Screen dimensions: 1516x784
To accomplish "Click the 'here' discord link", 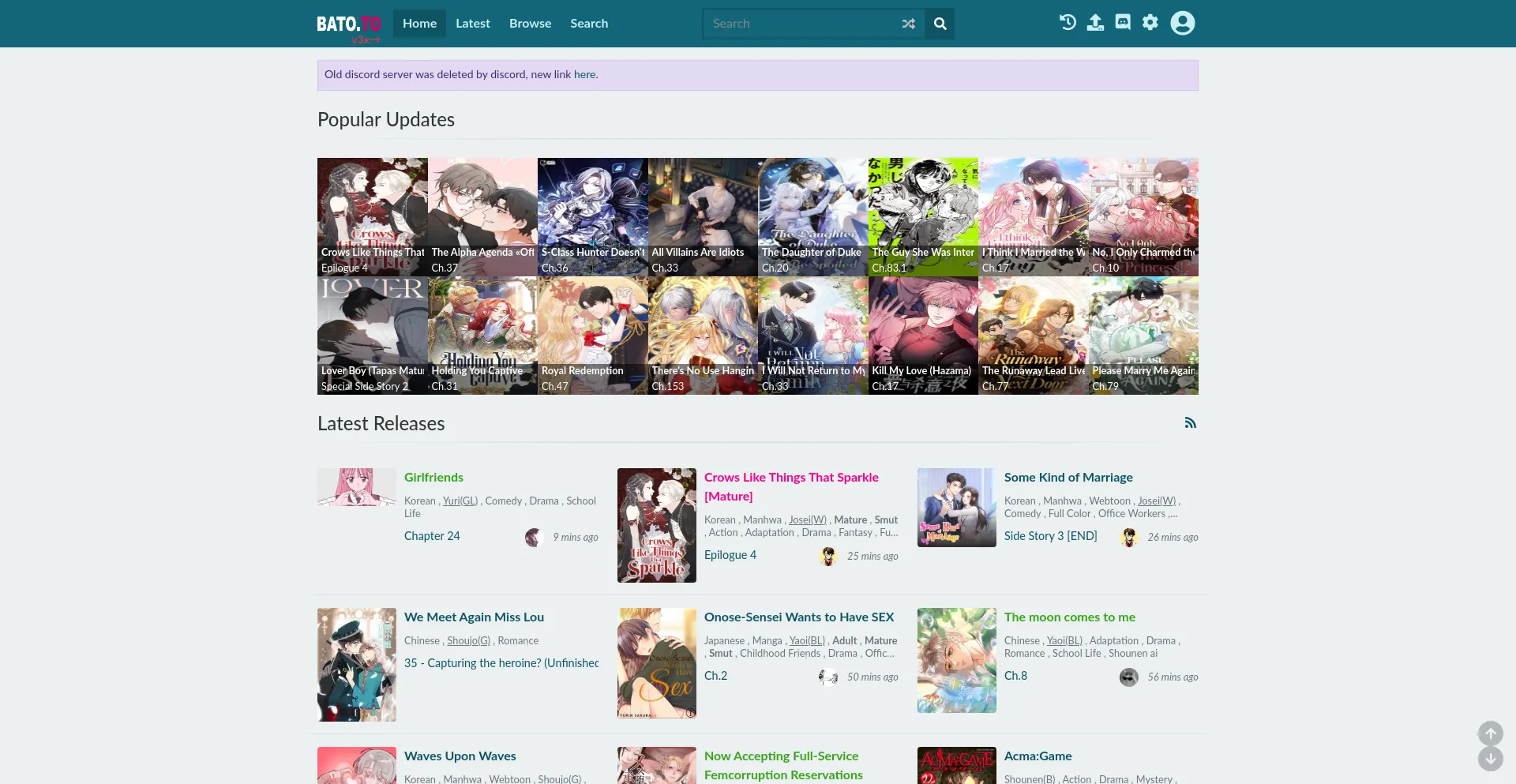I will coord(584,75).
